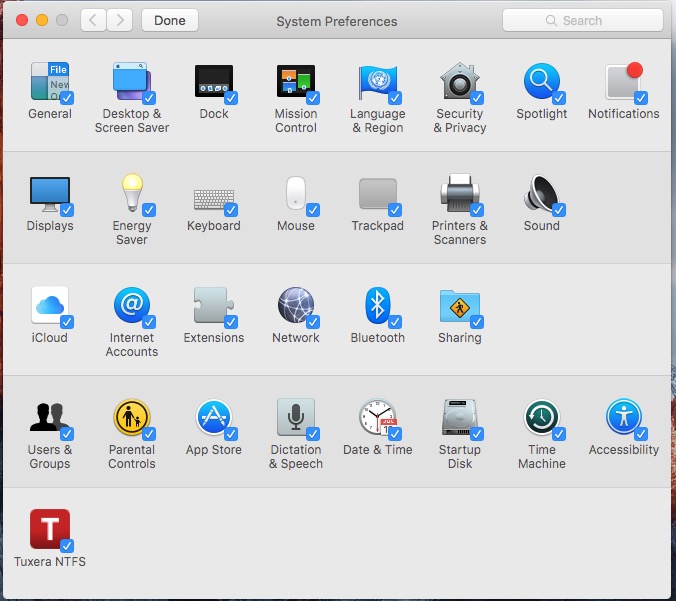Open the Energy Saver pane
Viewport: 676px width, 601px height.
point(131,194)
